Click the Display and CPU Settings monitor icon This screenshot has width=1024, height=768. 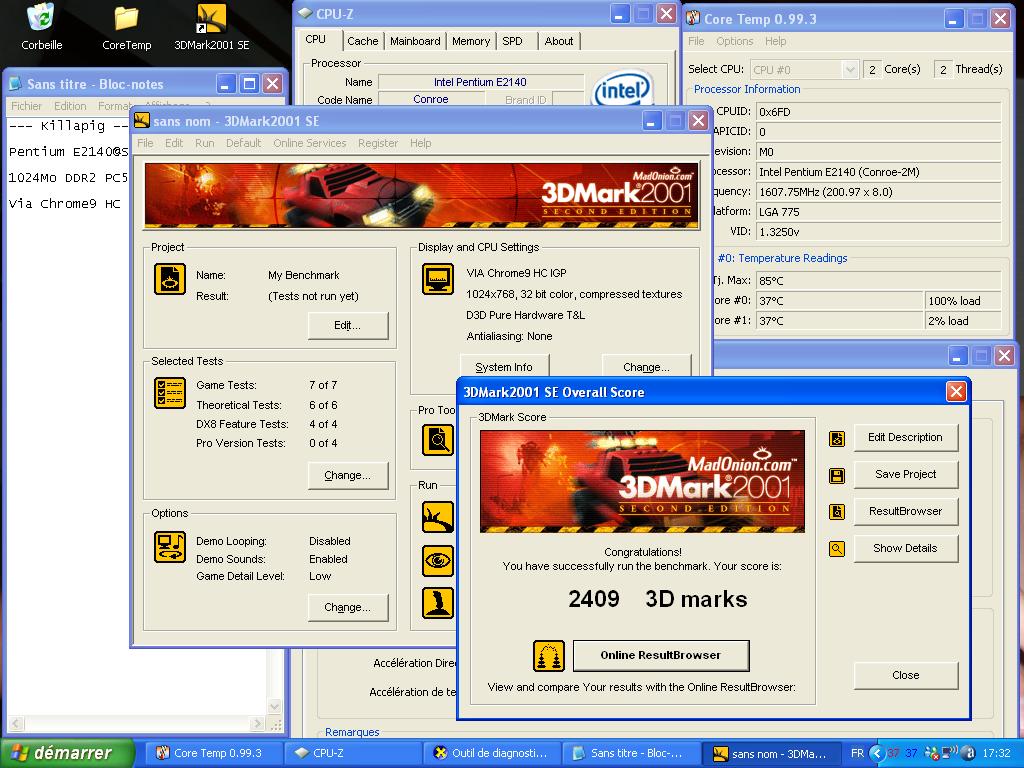[438, 280]
